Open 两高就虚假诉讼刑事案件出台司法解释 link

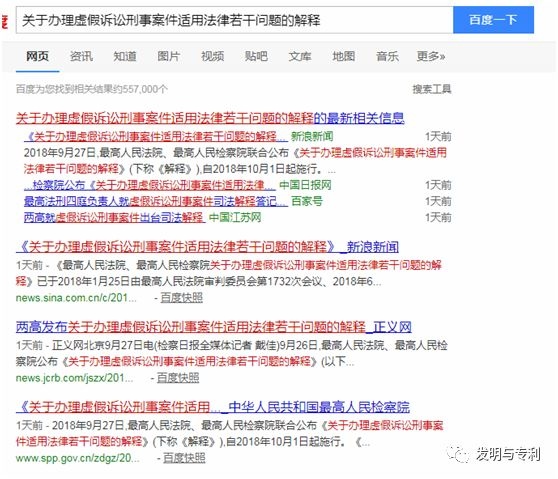click(115, 217)
